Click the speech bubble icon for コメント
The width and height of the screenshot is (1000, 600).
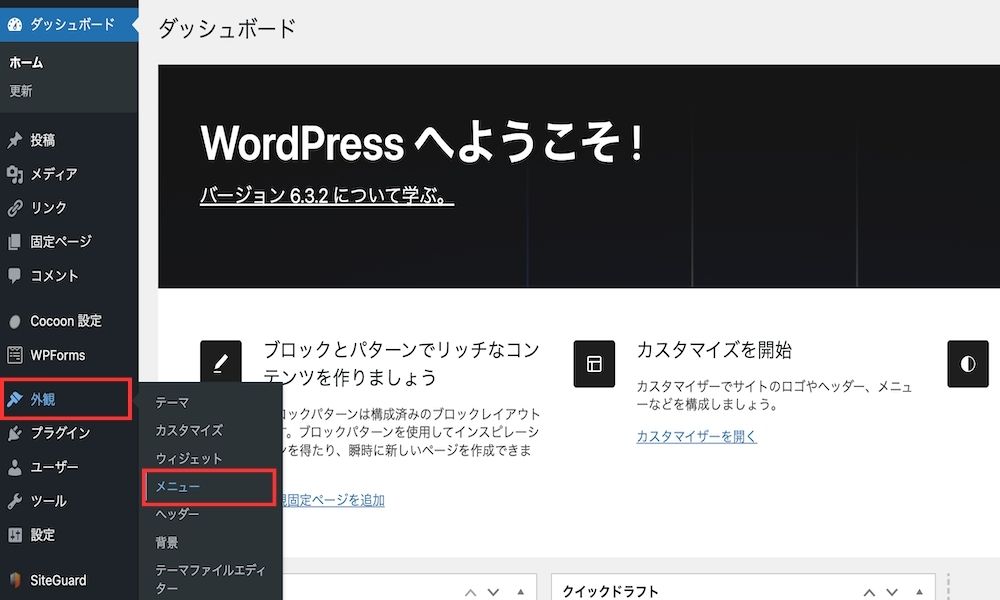[15, 275]
